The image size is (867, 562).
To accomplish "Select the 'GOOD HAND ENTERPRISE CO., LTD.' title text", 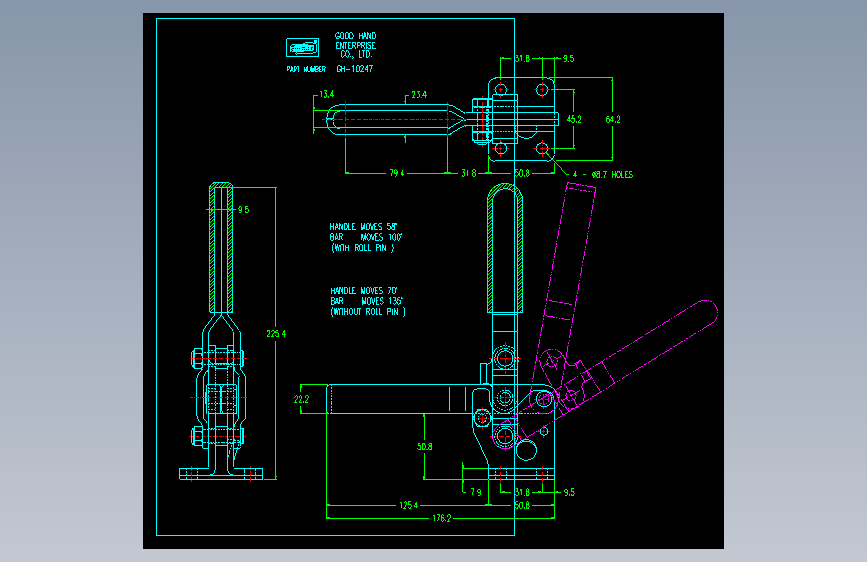I will click(356, 45).
